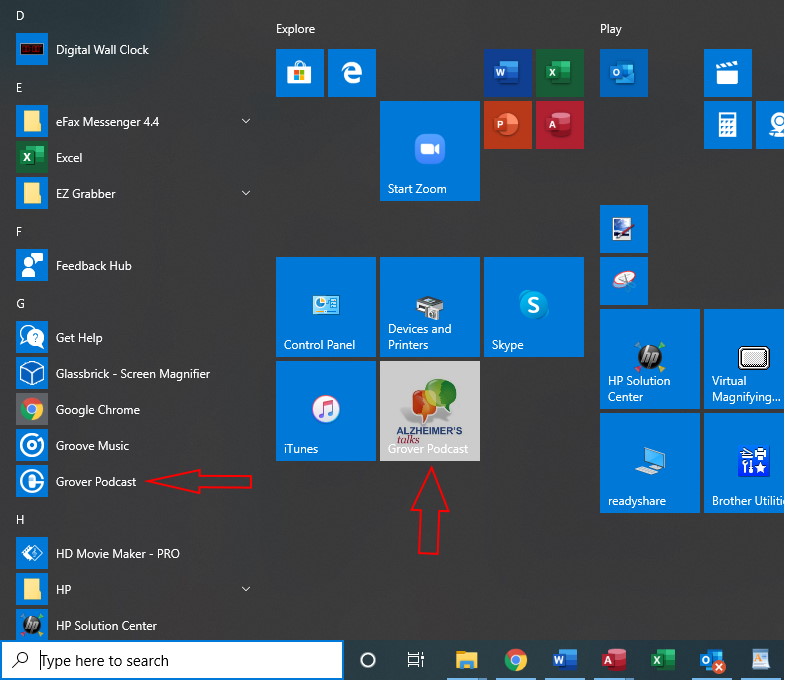The height and width of the screenshot is (680, 800).
Task: Open the Outlook tile under Play
Action: click(623, 73)
